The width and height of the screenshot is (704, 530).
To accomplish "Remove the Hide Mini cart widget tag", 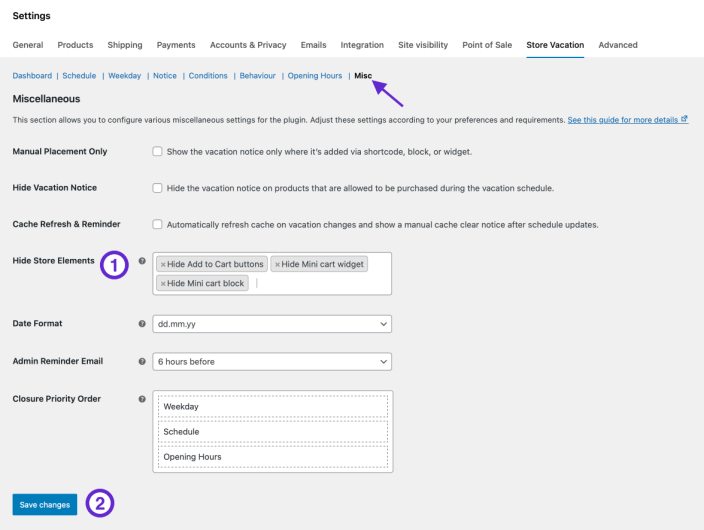I will (277, 265).
